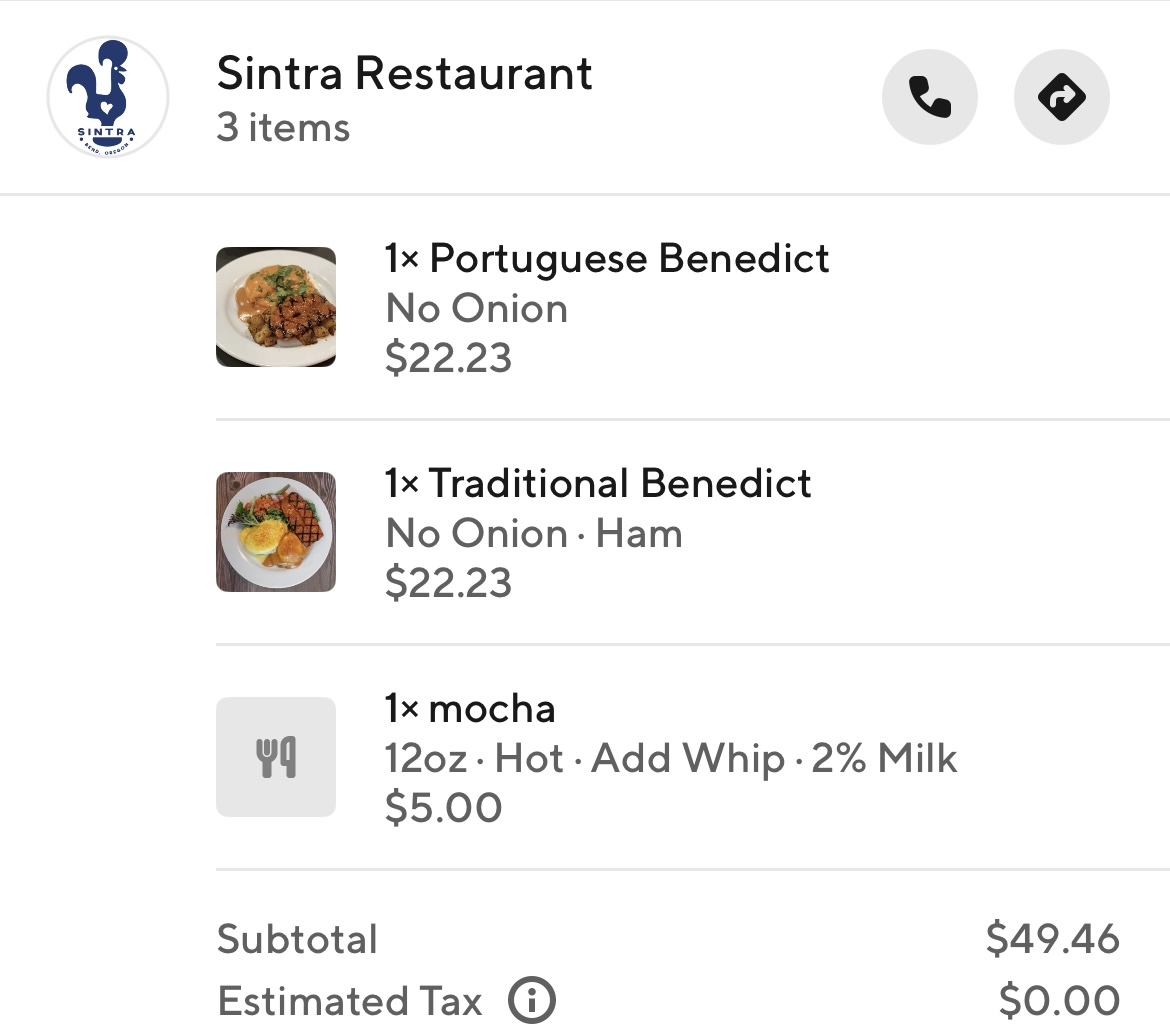Click the $49.46 subtotal amount
Image resolution: width=1170 pixels, height=1025 pixels.
(1052, 939)
